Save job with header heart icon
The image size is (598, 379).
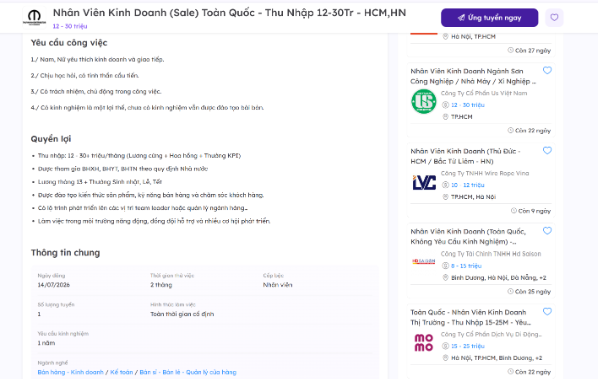click(x=554, y=18)
